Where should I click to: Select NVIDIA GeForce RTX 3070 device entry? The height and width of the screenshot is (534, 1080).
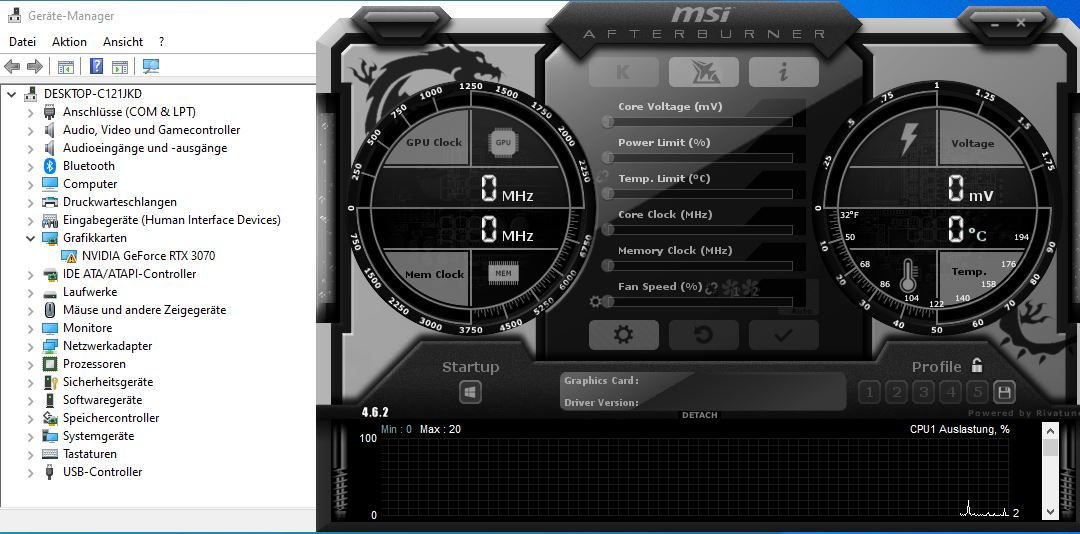pyautogui.click(x=148, y=256)
